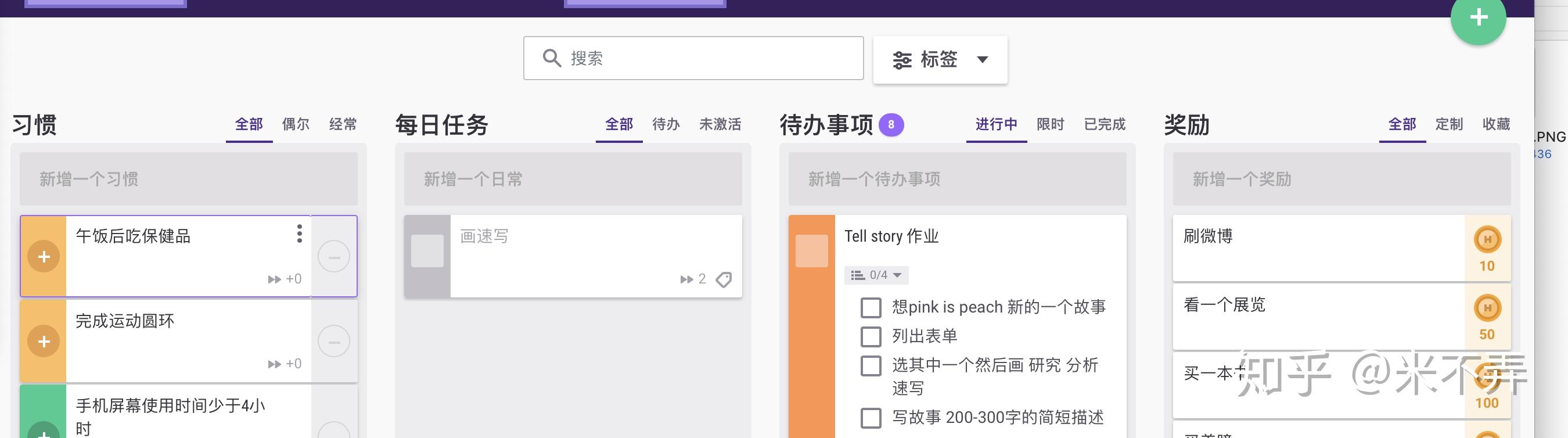Open the 刷微博 reward title
The height and width of the screenshot is (438, 1568).
point(1209,236)
